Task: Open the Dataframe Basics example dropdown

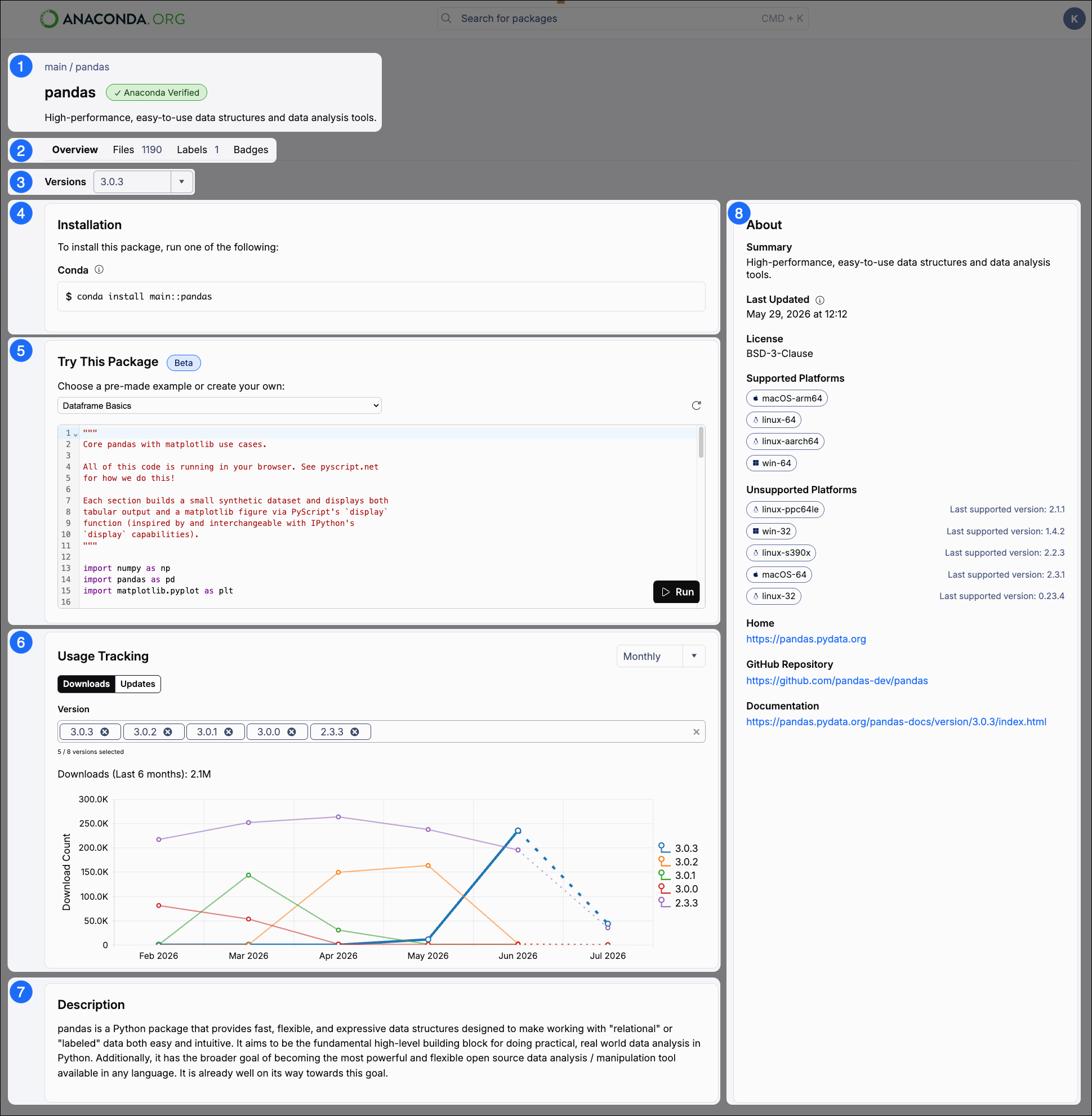Action: point(219,405)
